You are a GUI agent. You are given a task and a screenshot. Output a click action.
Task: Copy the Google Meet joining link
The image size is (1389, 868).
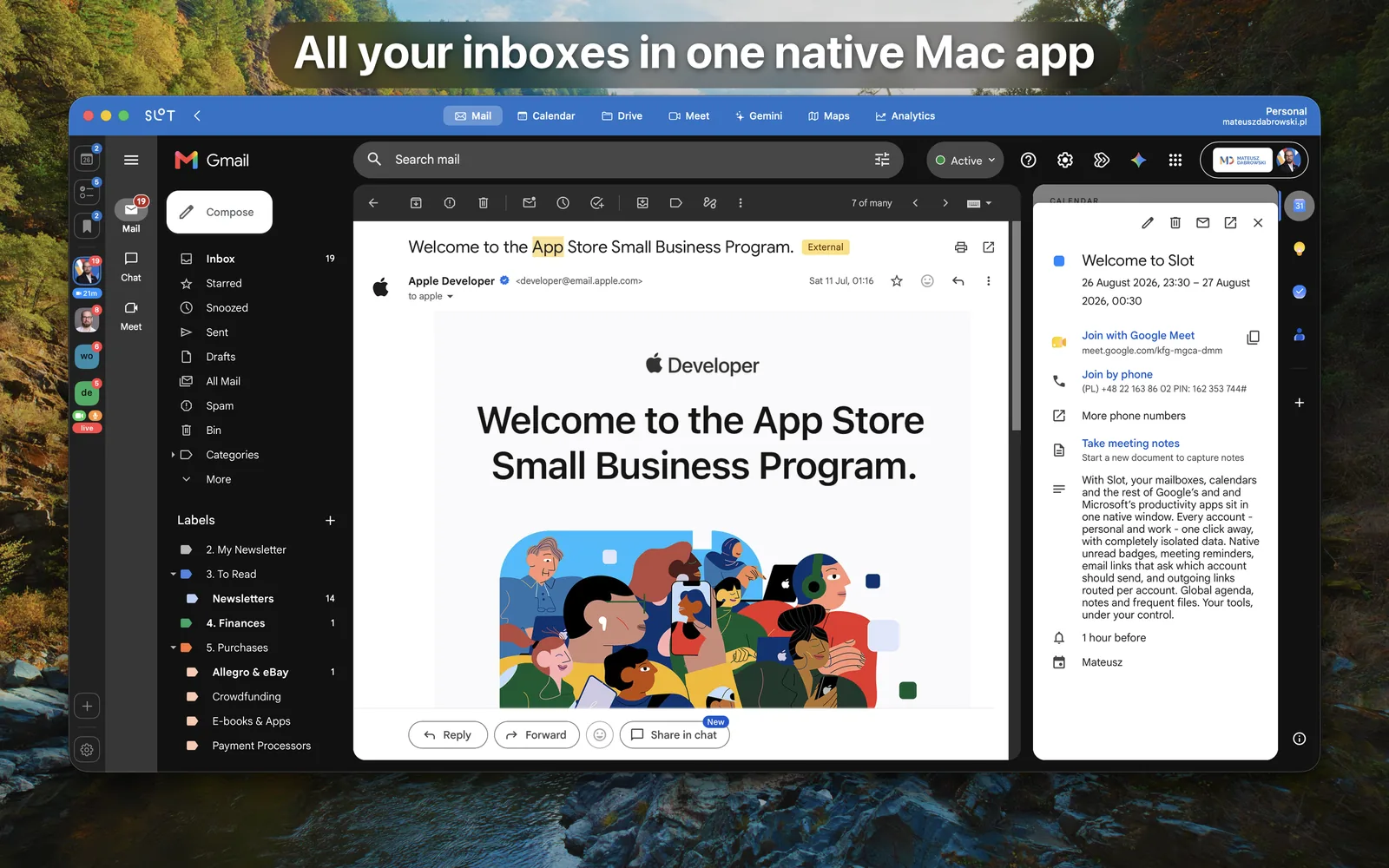pyautogui.click(x=1254, y=338)
